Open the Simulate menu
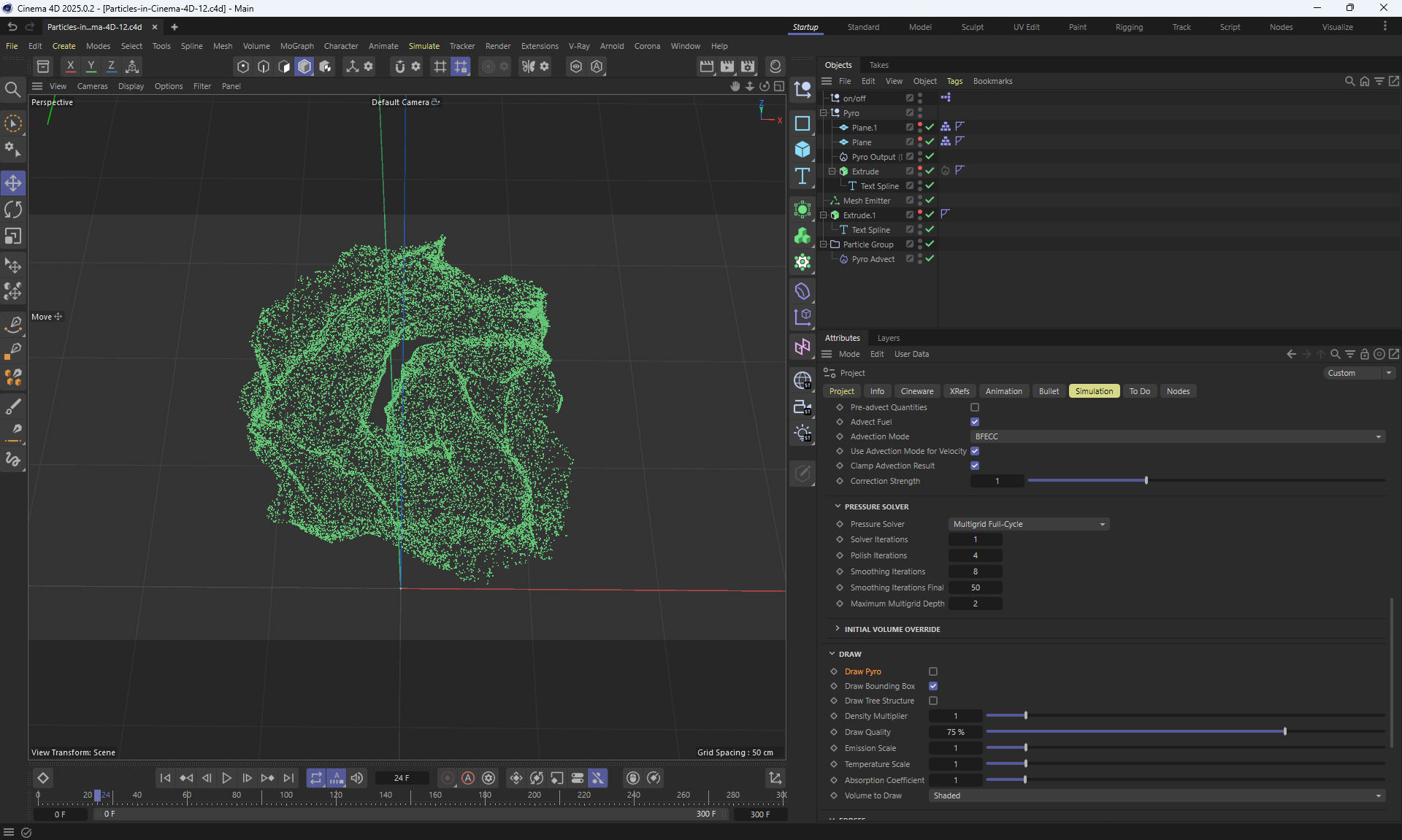The image size is (1402, 840). click(x=424, y=46)
